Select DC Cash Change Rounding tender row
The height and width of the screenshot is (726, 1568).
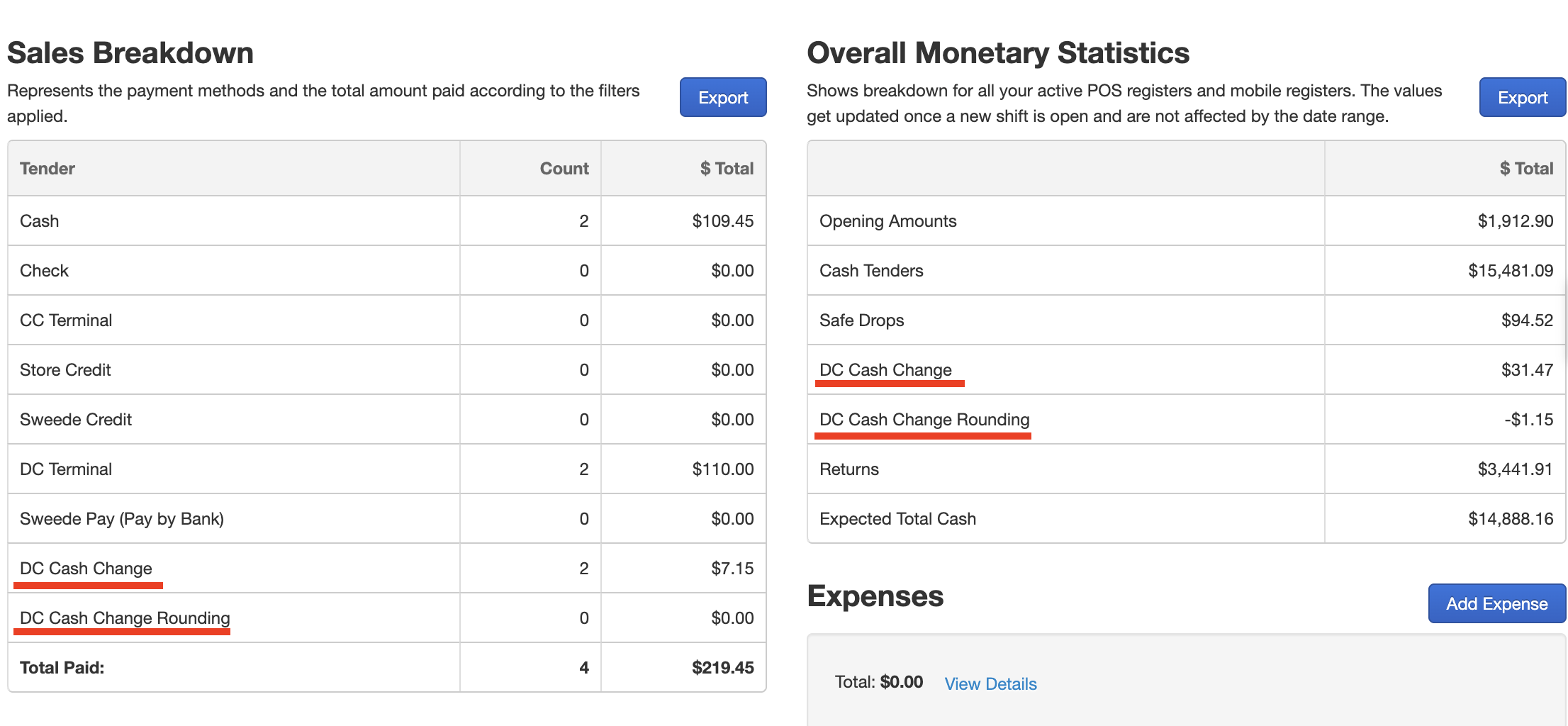[x=387, y=618]
